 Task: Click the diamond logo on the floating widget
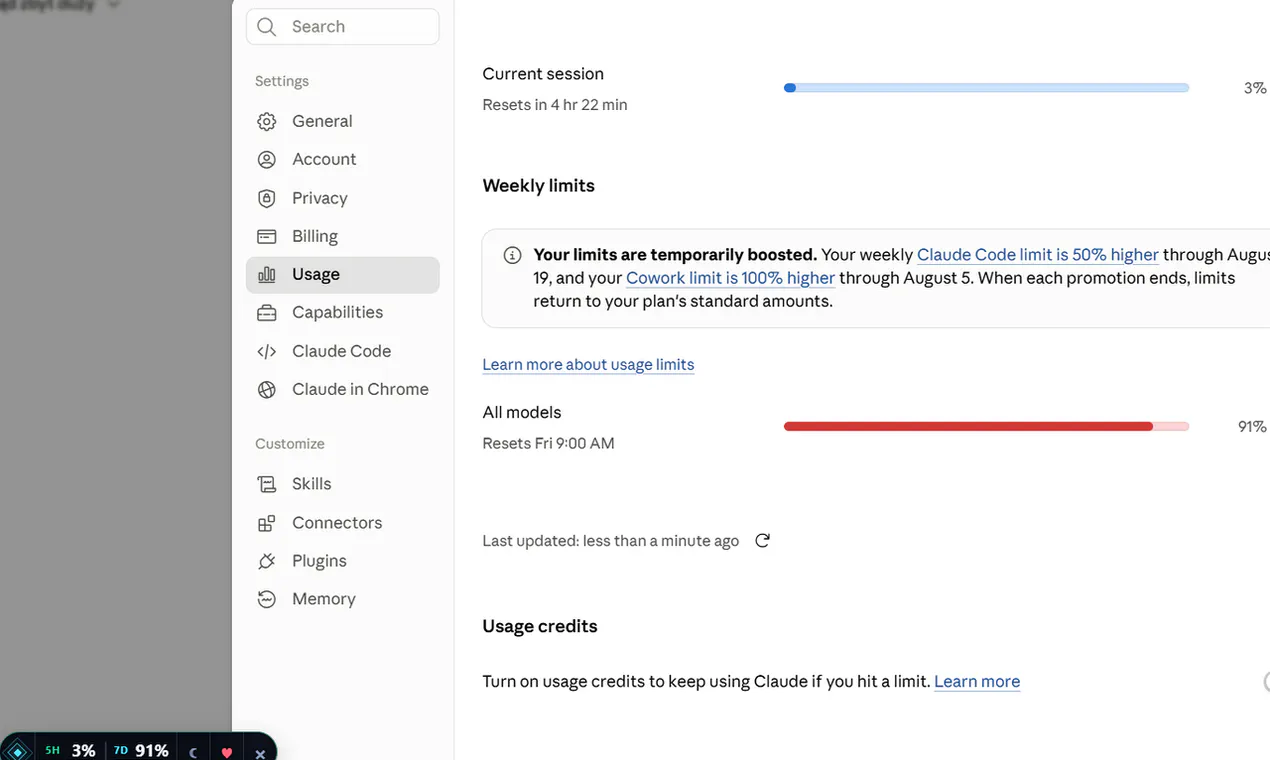[x=17, y=750]
